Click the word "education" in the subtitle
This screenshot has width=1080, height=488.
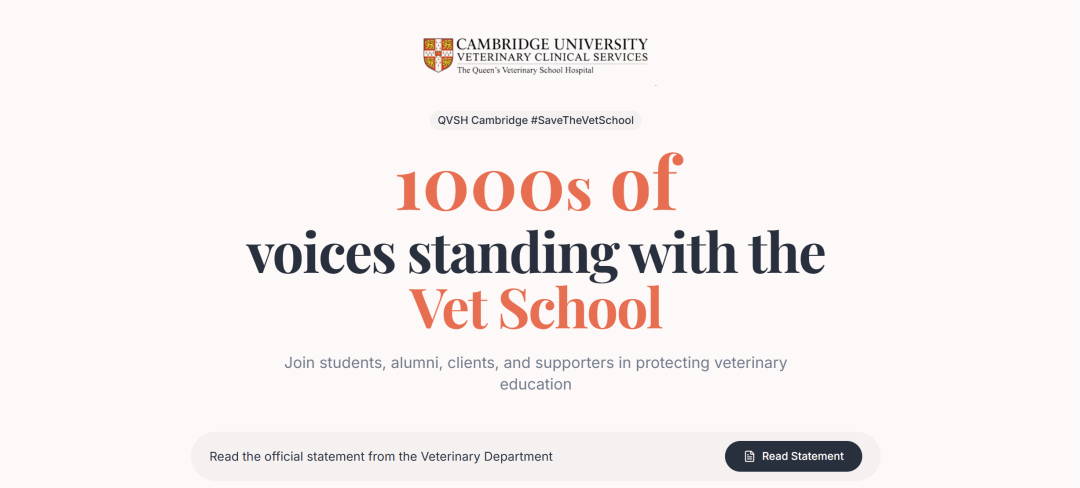(535, 384)
